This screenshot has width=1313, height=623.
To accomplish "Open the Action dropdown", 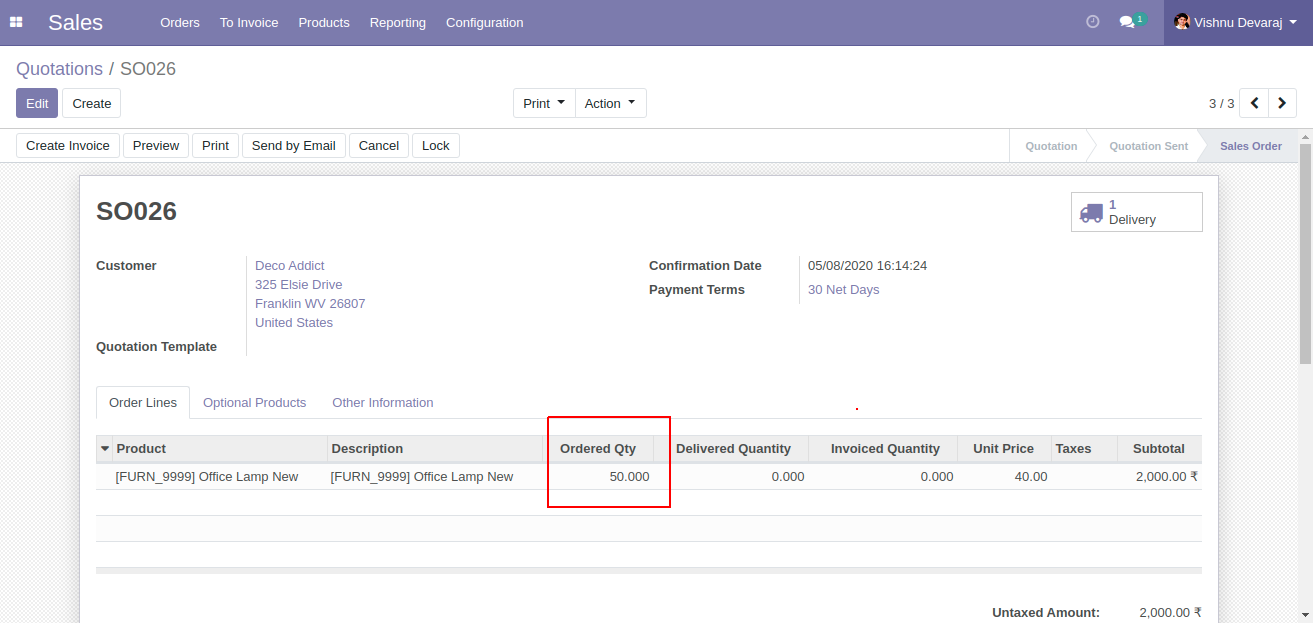I will (610, 102).
